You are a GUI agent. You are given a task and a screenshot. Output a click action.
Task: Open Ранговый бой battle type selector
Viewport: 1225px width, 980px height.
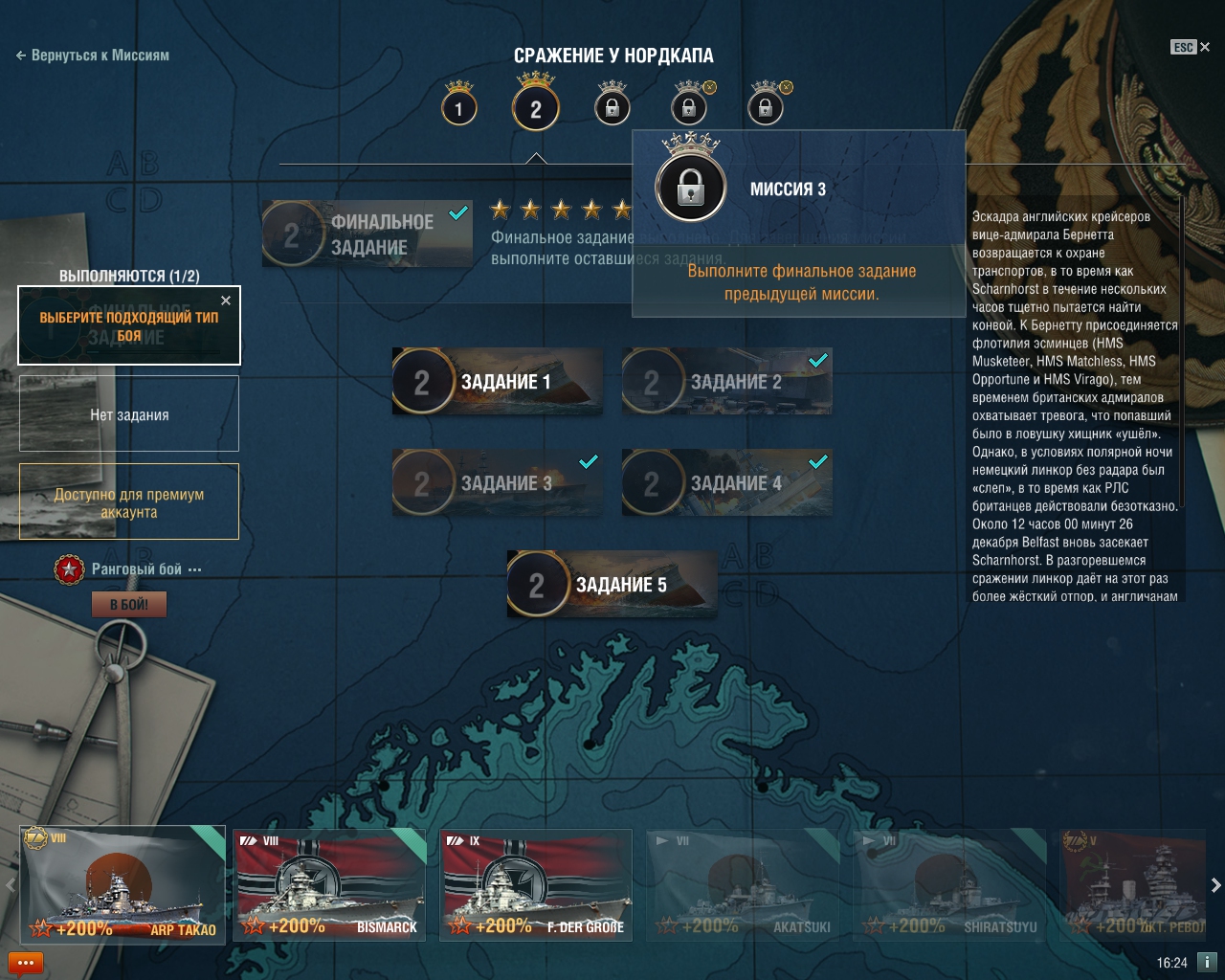coord(145,569)
